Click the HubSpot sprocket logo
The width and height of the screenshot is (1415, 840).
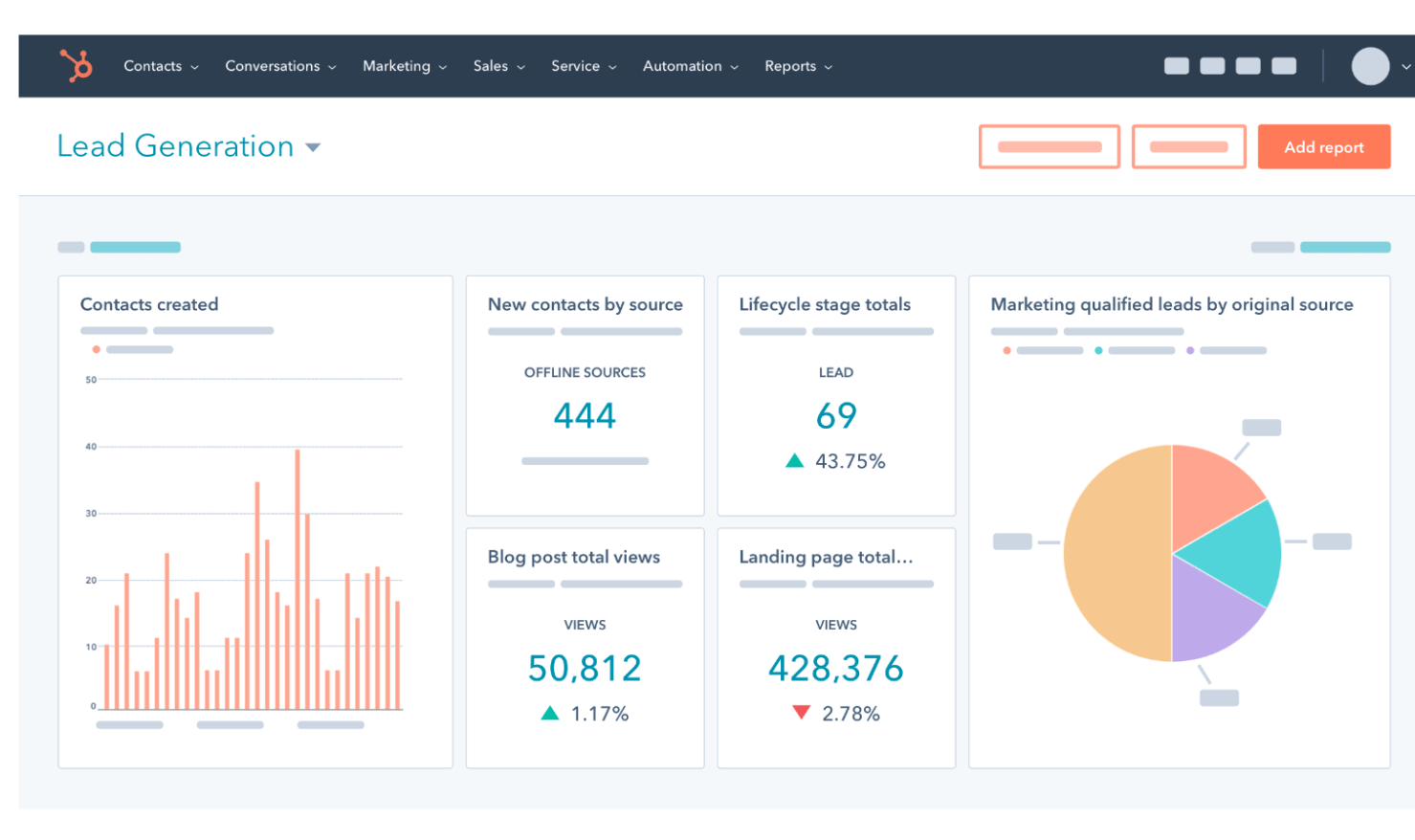(x=77, y=66)
